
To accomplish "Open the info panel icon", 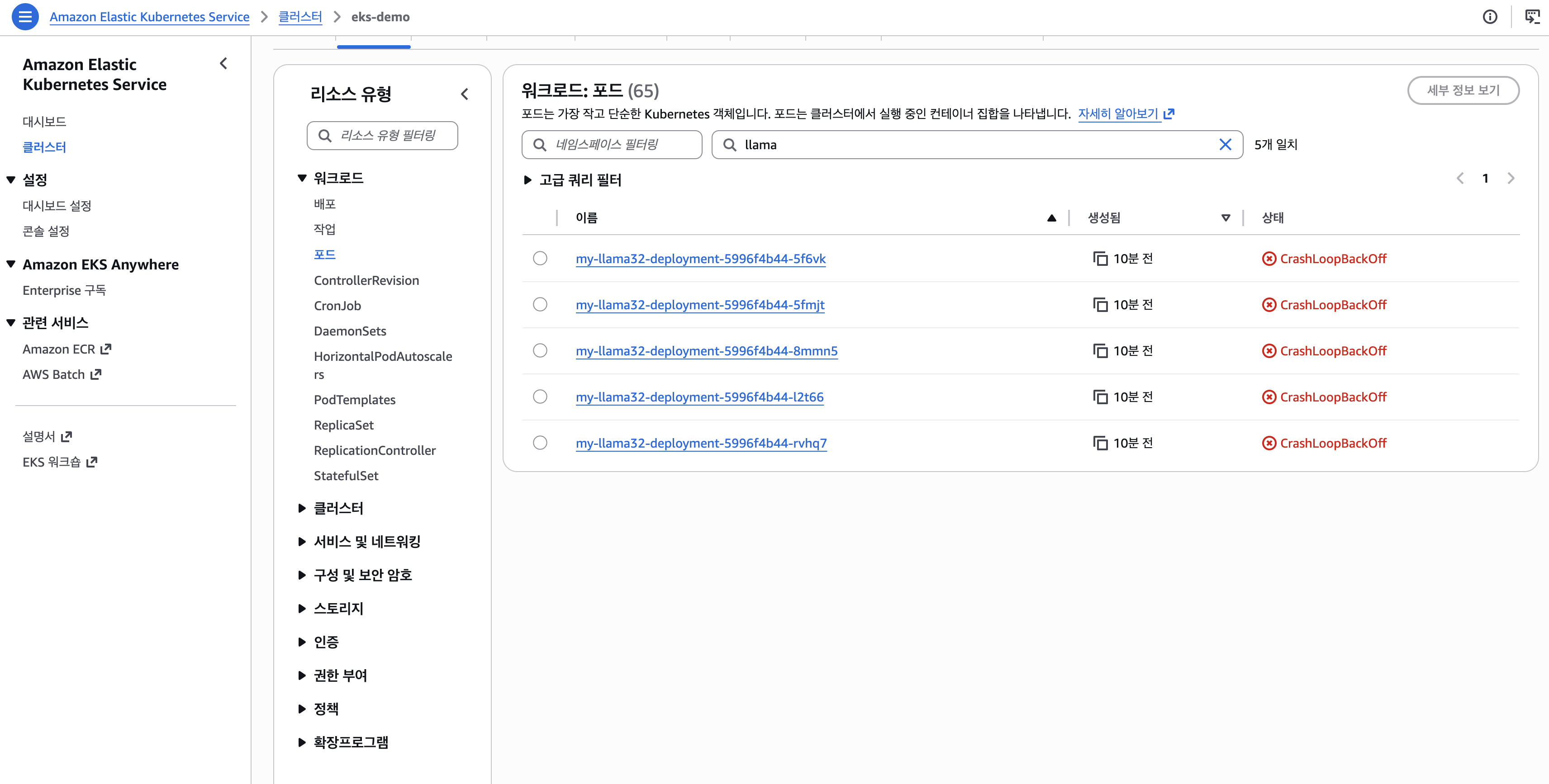I will (x=1490, y=17).
